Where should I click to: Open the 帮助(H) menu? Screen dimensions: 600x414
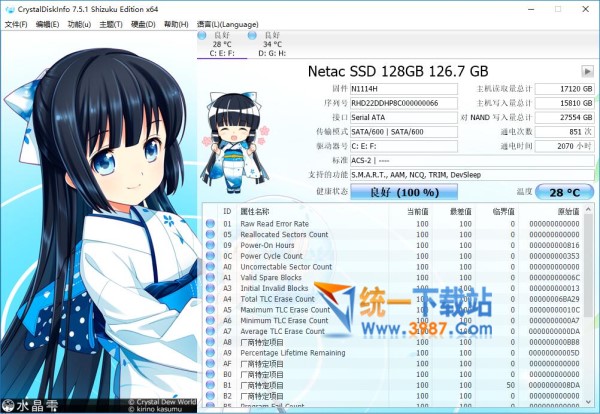176,24
